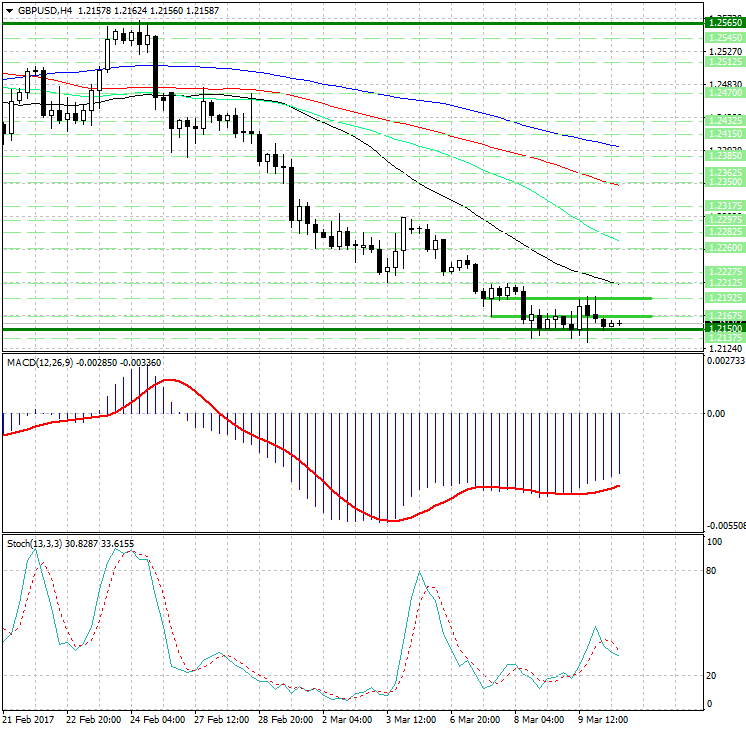
Task: Click the 0.00 MACD zero level label
Action: [716, 414]
